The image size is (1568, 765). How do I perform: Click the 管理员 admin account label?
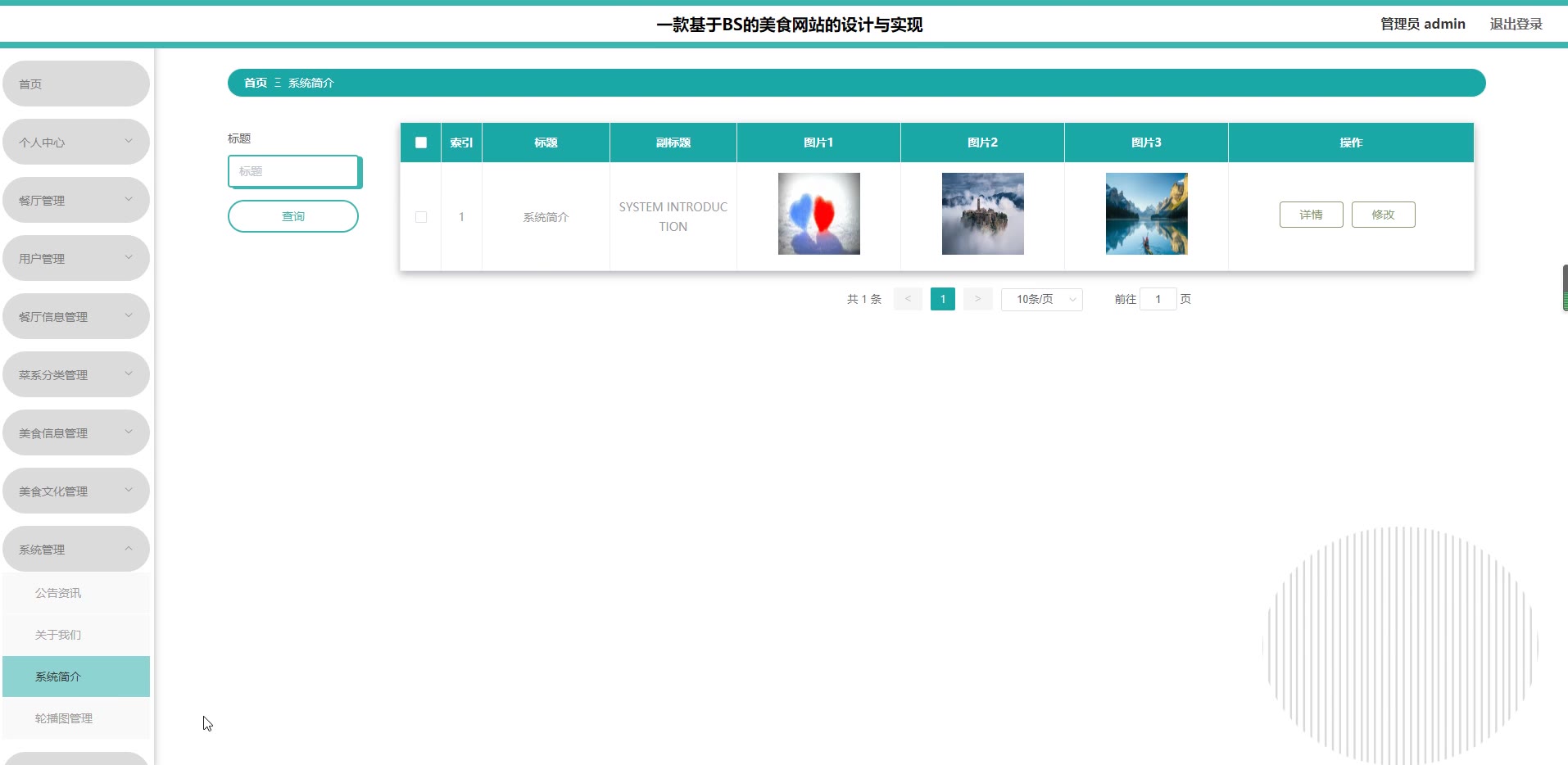pyautogui.click(x=1423, y=24)
